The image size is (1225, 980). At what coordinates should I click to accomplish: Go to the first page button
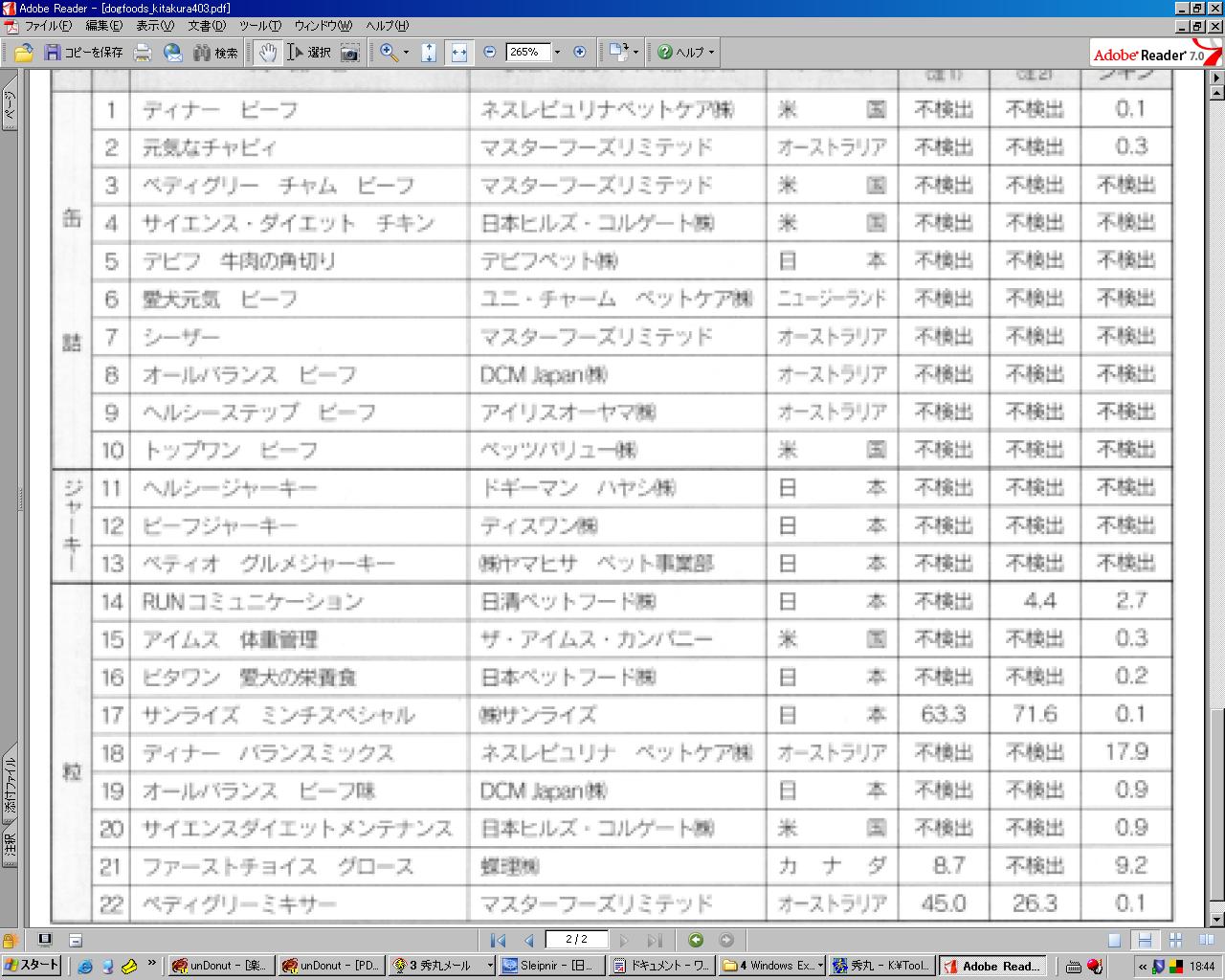point(498,940)
